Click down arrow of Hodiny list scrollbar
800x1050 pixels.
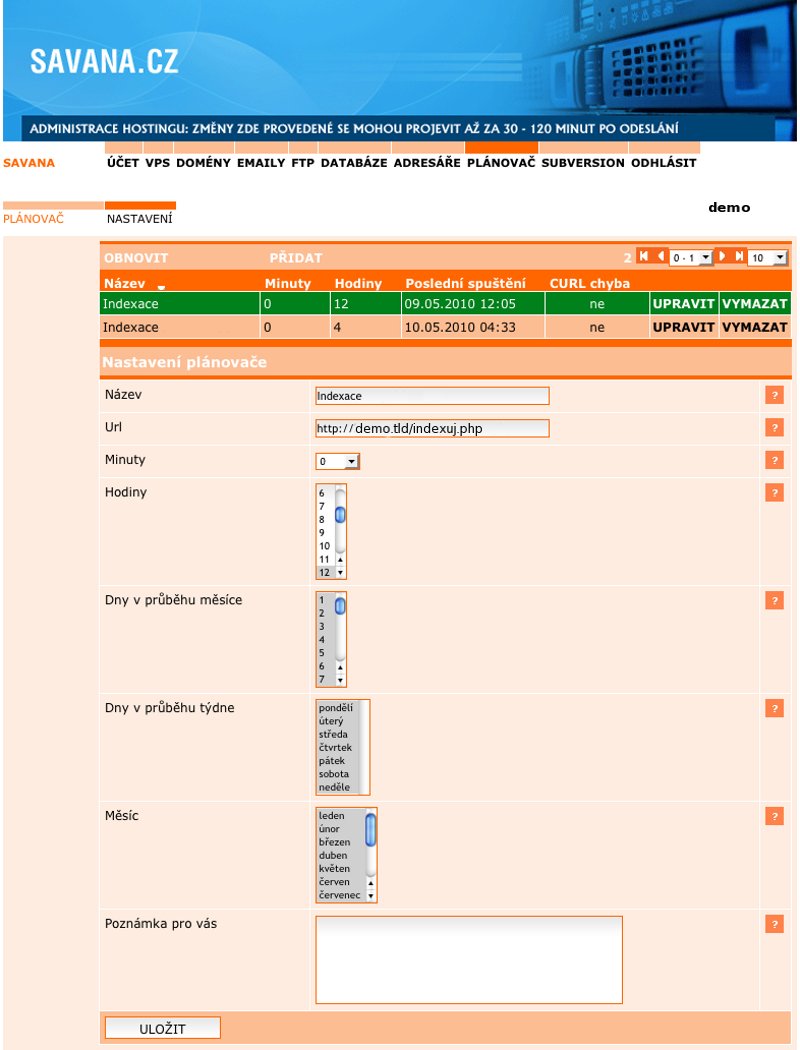(x=340, y=573)
